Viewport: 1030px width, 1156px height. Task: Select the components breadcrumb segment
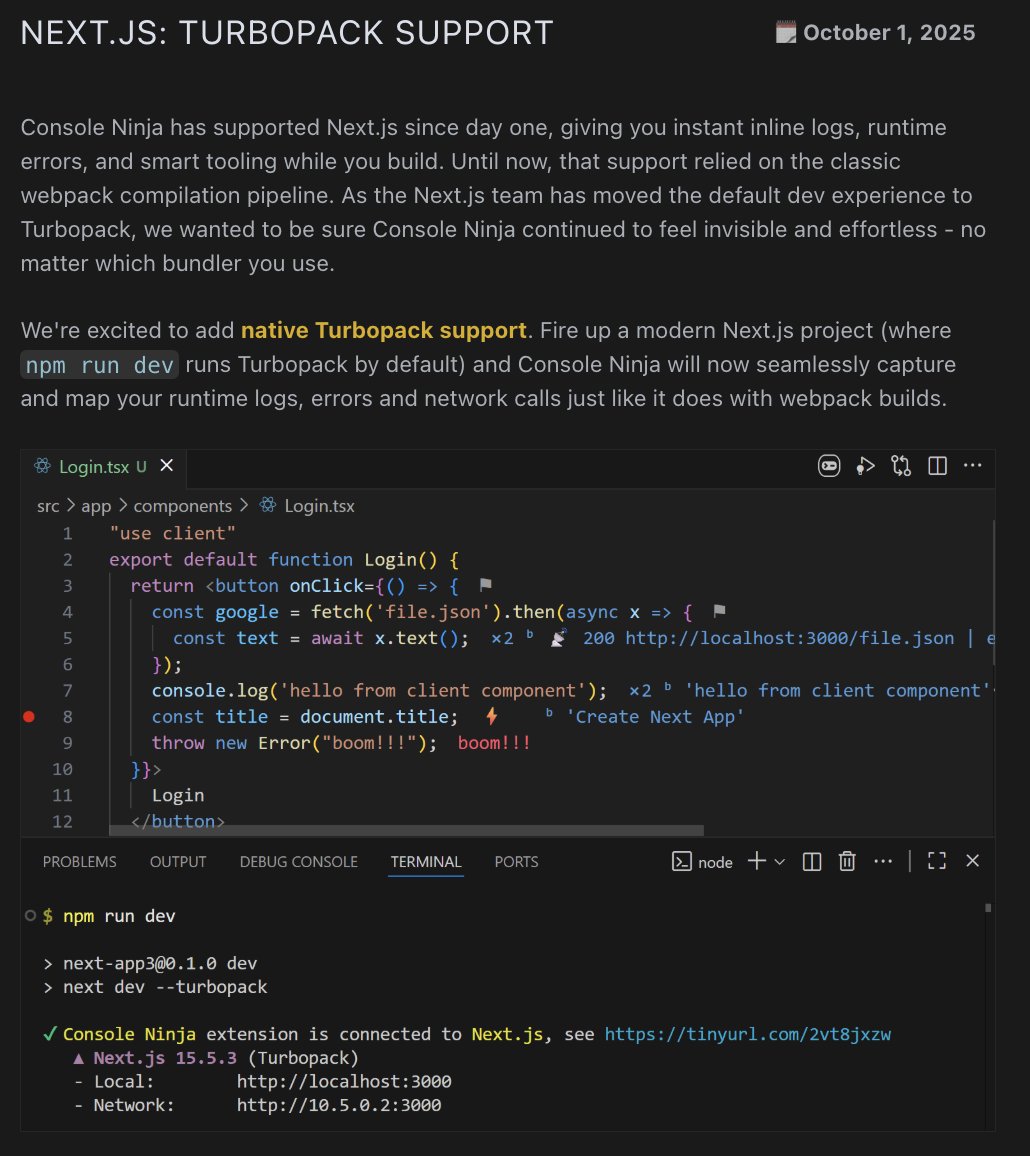coord(182,506)
